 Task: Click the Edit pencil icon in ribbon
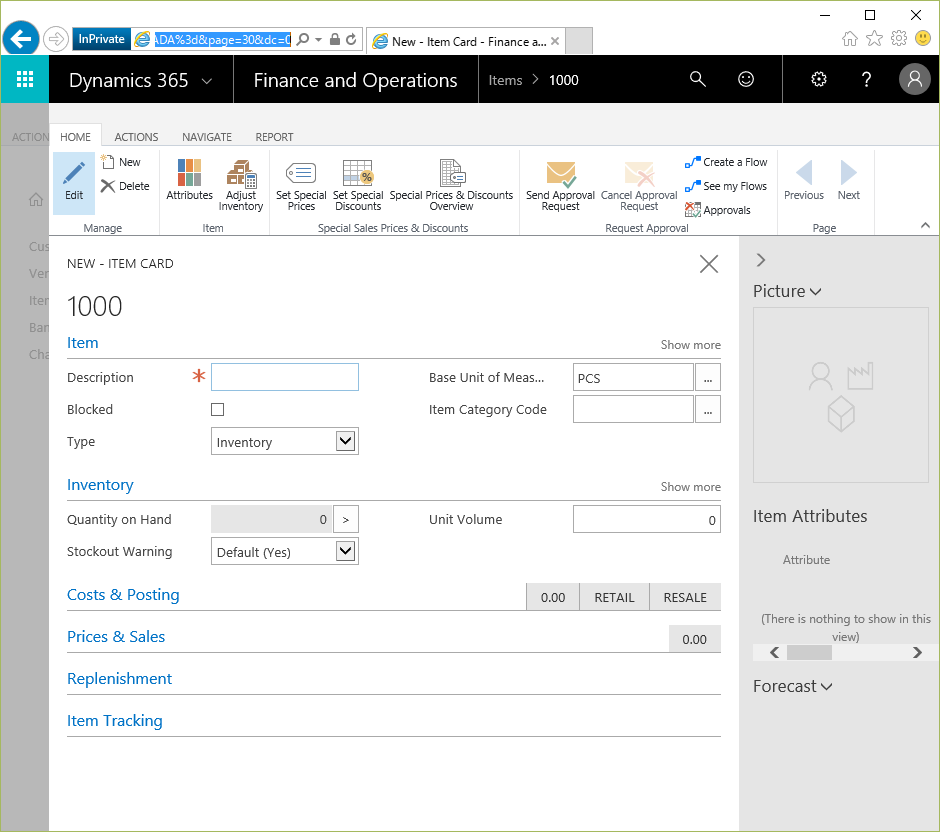(x=74, y=176)
